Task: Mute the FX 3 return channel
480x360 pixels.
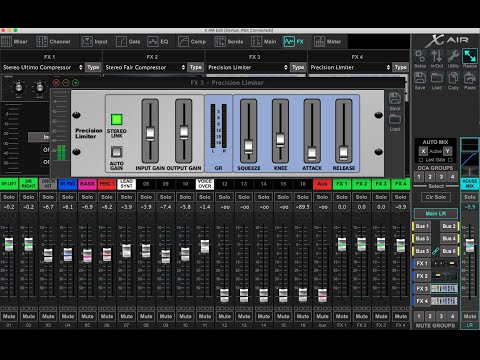Action: coord(381,316)
